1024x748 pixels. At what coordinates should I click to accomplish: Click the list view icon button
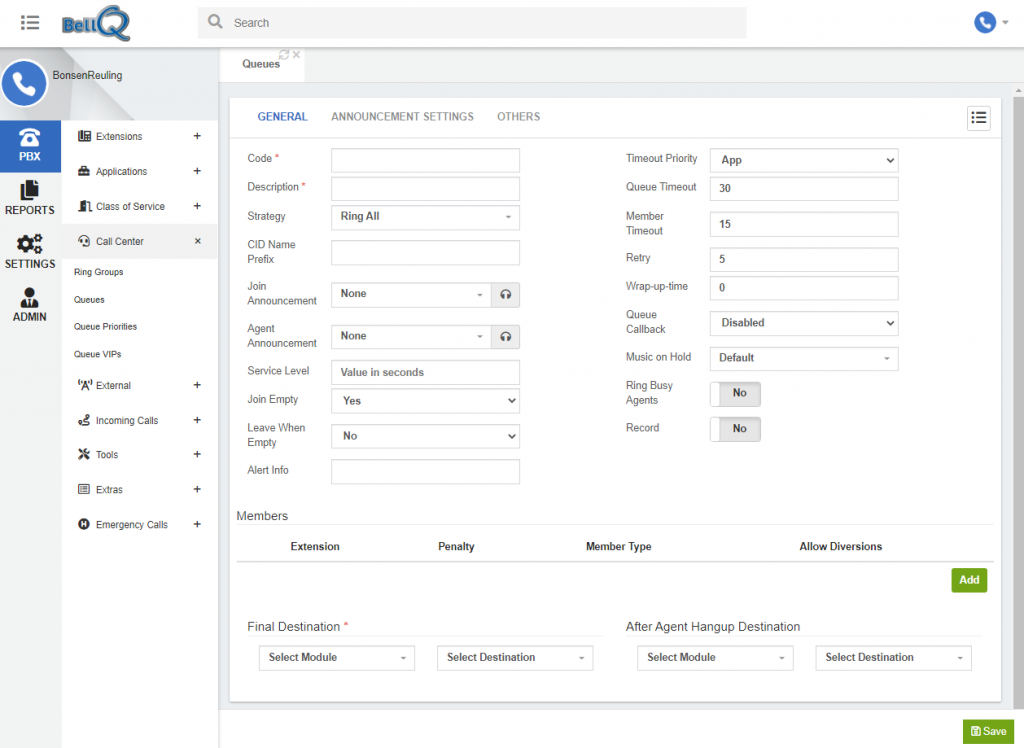(978, 118)
